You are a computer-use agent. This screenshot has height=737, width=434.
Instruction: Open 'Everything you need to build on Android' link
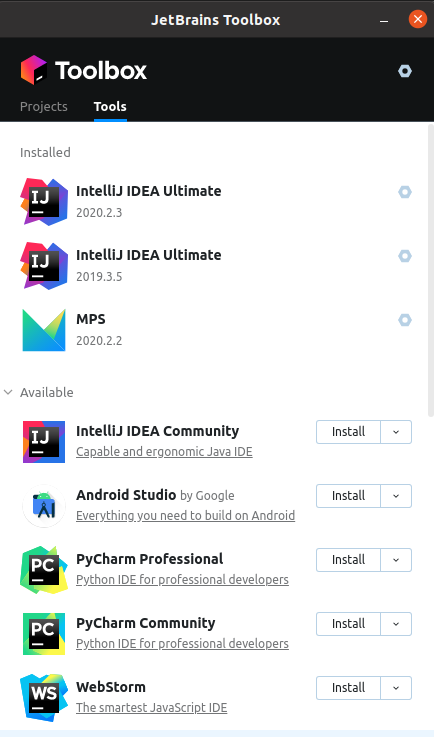185,516
